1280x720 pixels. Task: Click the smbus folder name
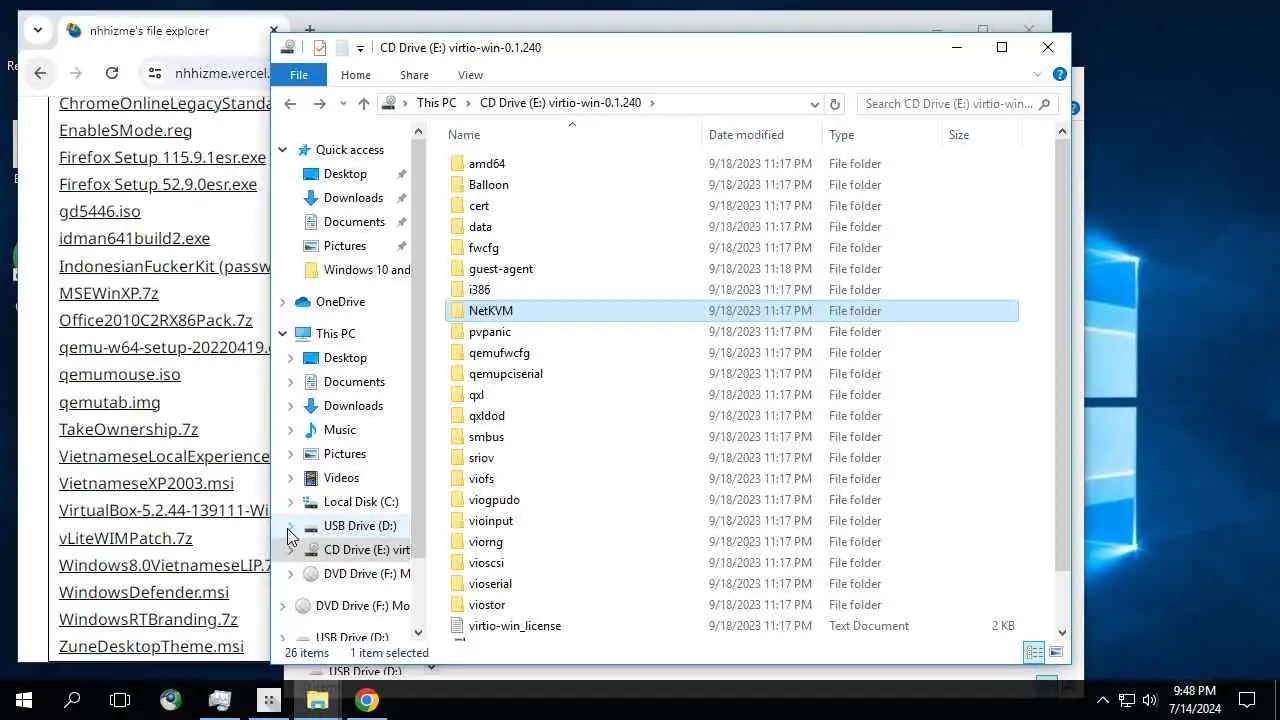point(486,437)
